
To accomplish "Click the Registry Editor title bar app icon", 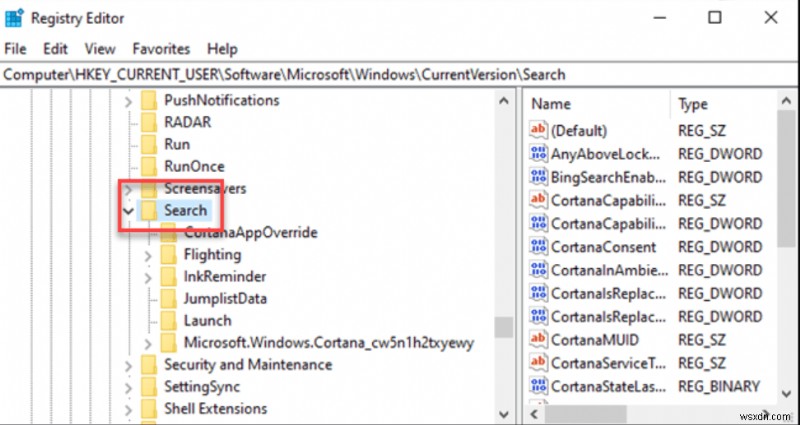I will [14, 18].
